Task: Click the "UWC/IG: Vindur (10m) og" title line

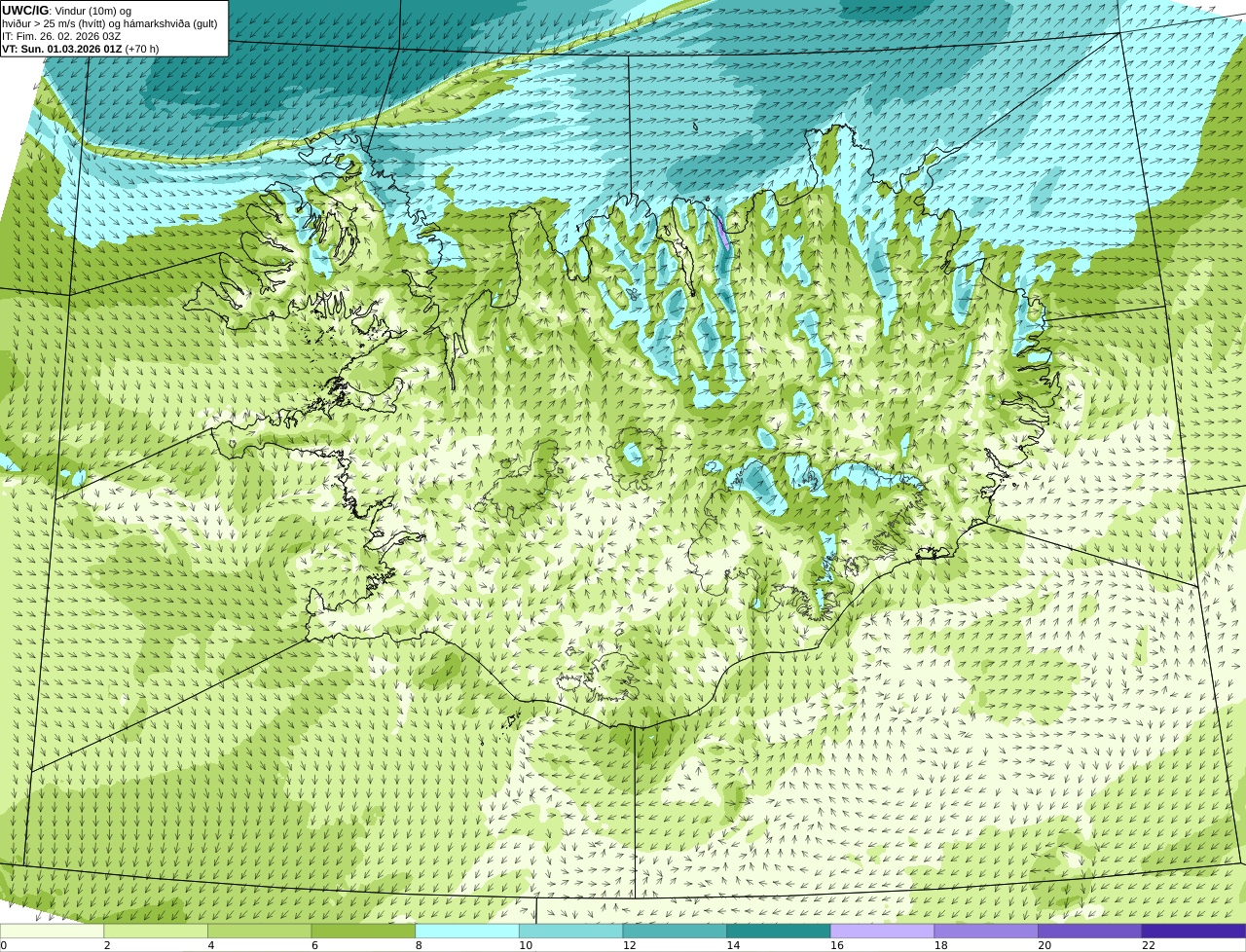Action: point(67,11)
